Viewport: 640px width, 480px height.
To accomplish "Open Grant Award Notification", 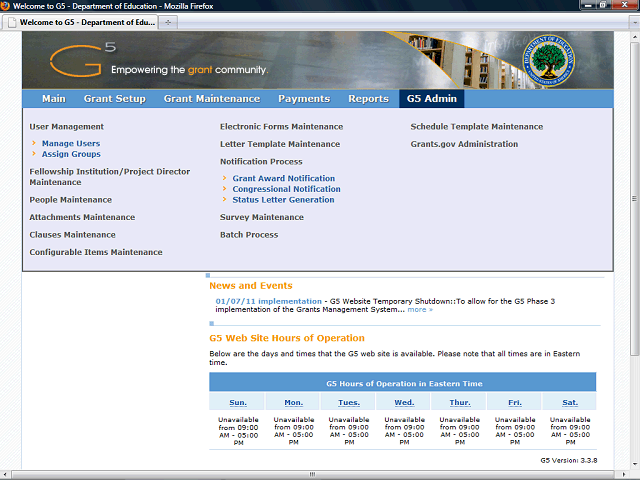I will pos(283,179).
